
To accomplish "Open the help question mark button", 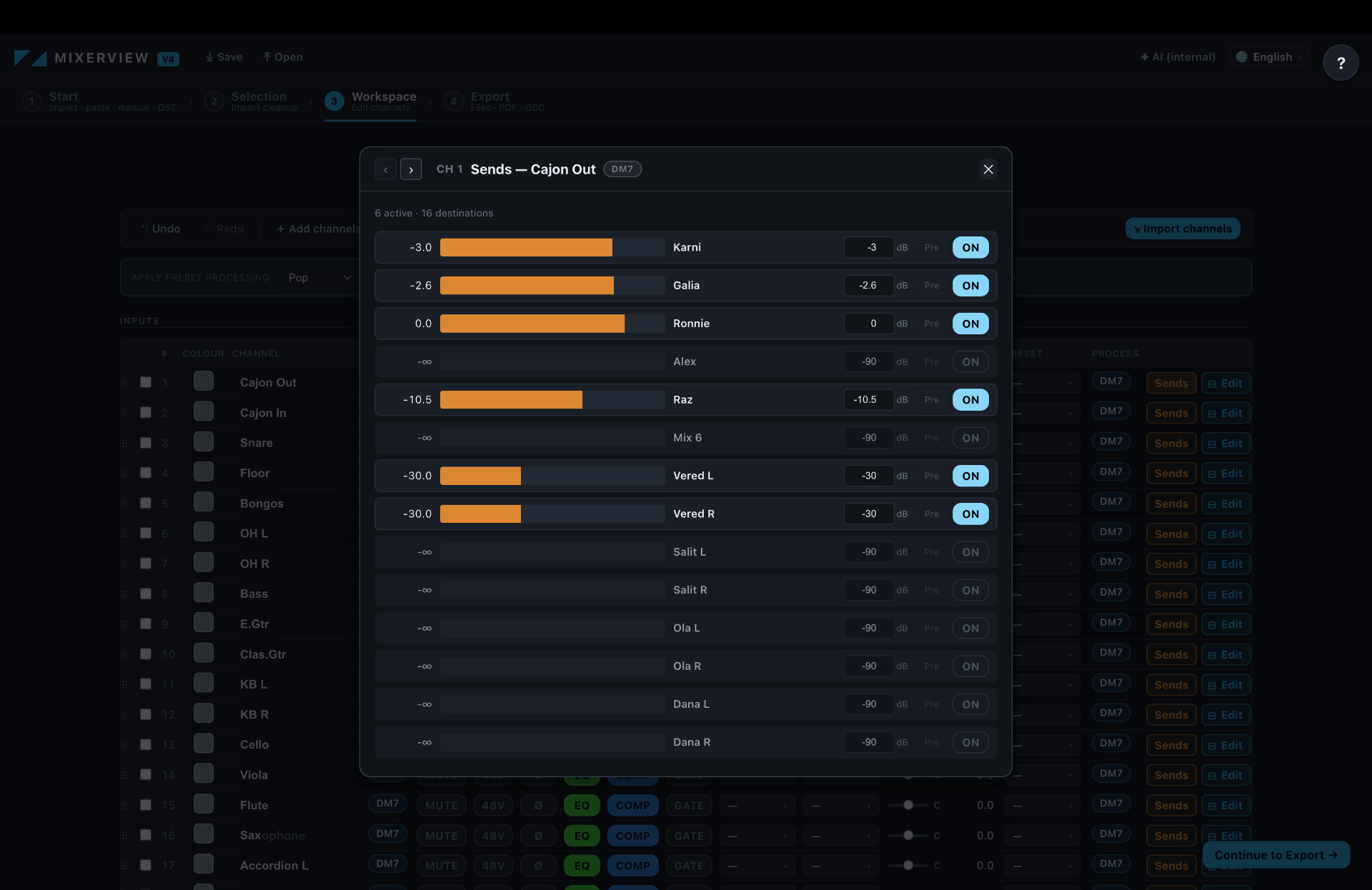I will point(1341,63).
